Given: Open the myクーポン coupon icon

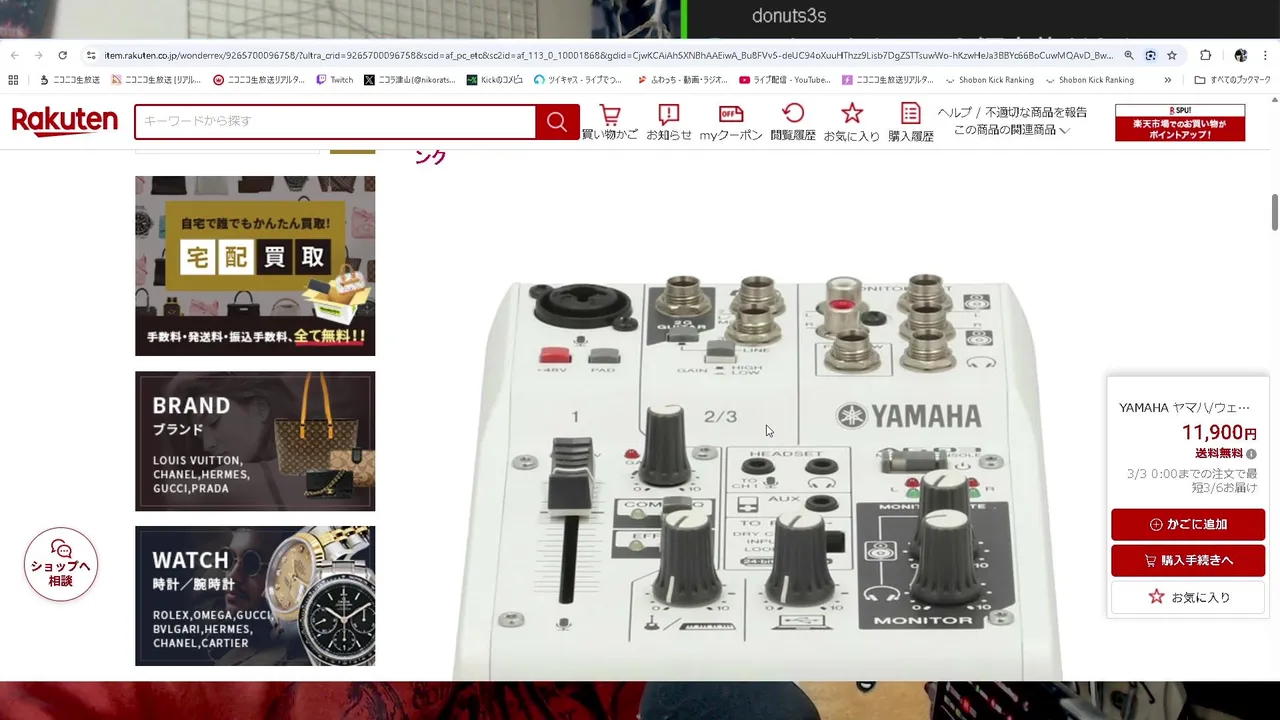Looking at the screenshot, I should (x=731, y=122).
